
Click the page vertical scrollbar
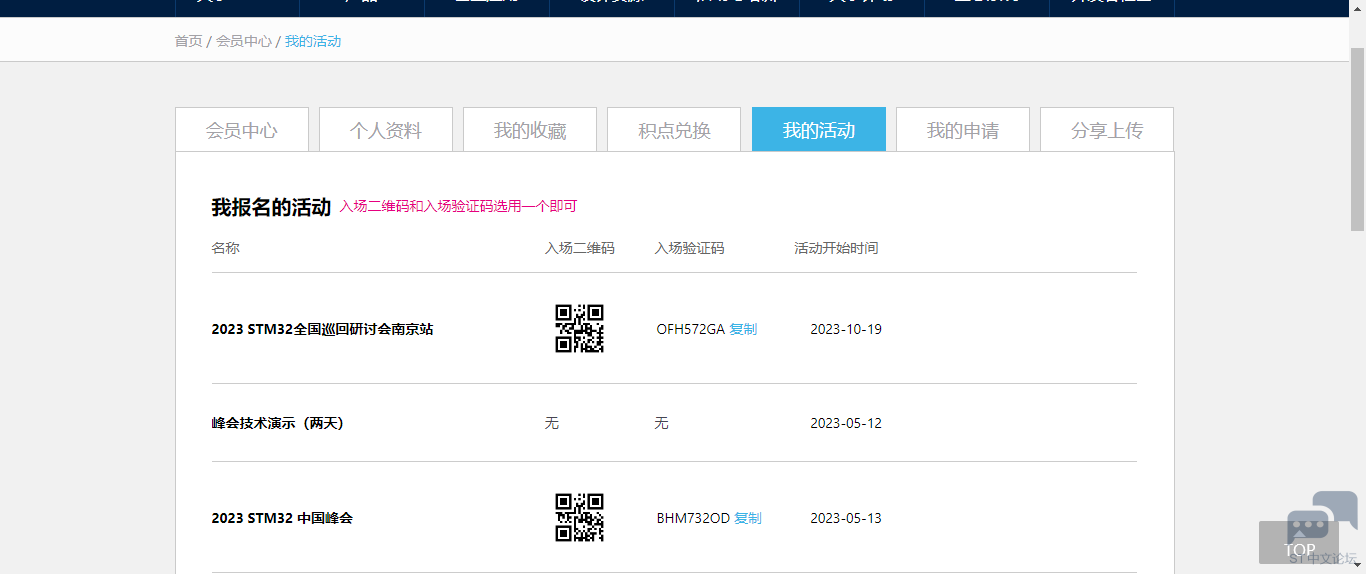pos(1357,140)
